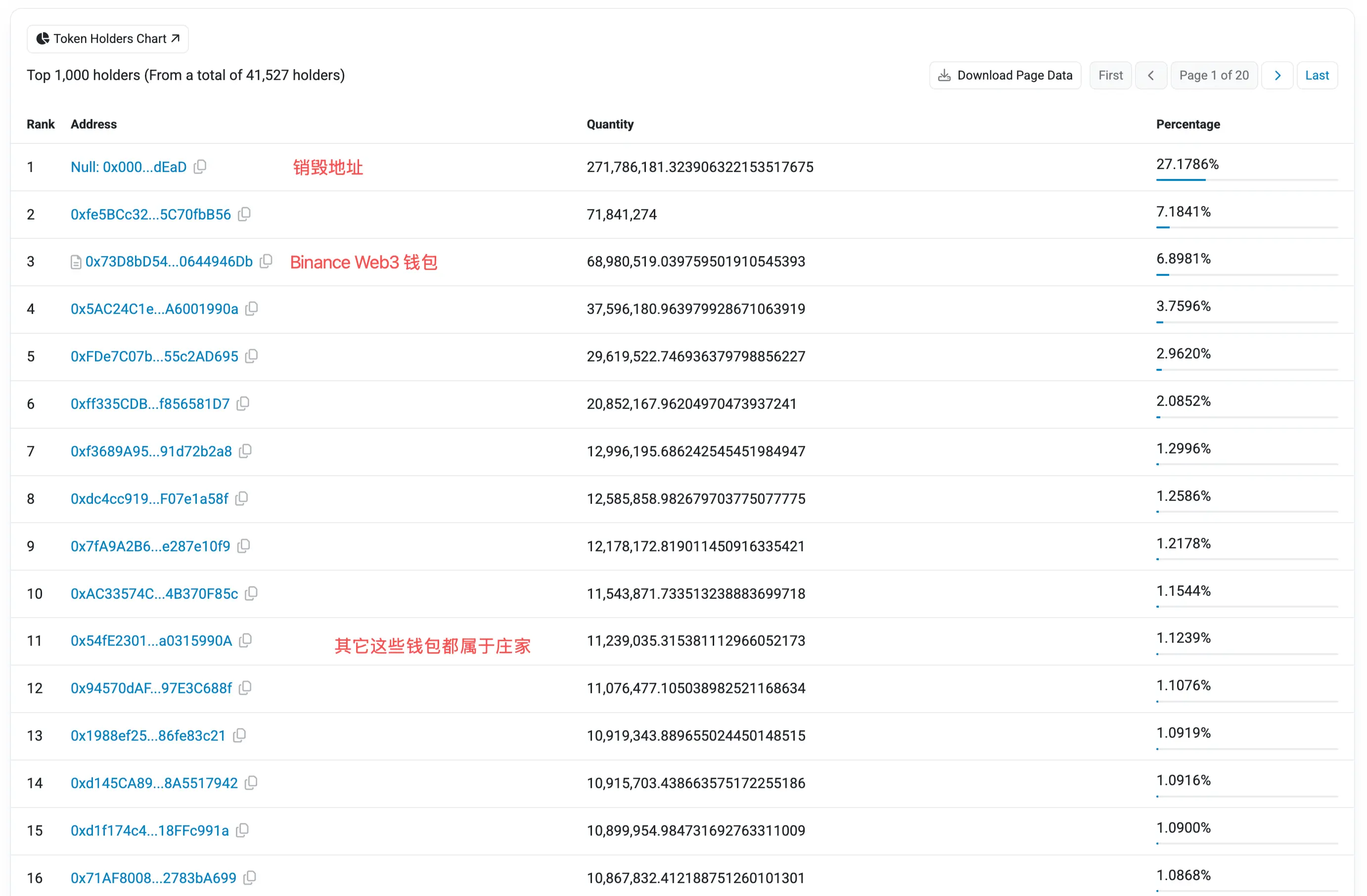The width and height of the screenshot is (1367, 896).
Task: Click the Page 1 of 20 indicator
Action: pyautogui.click(x=1214, y=75)
